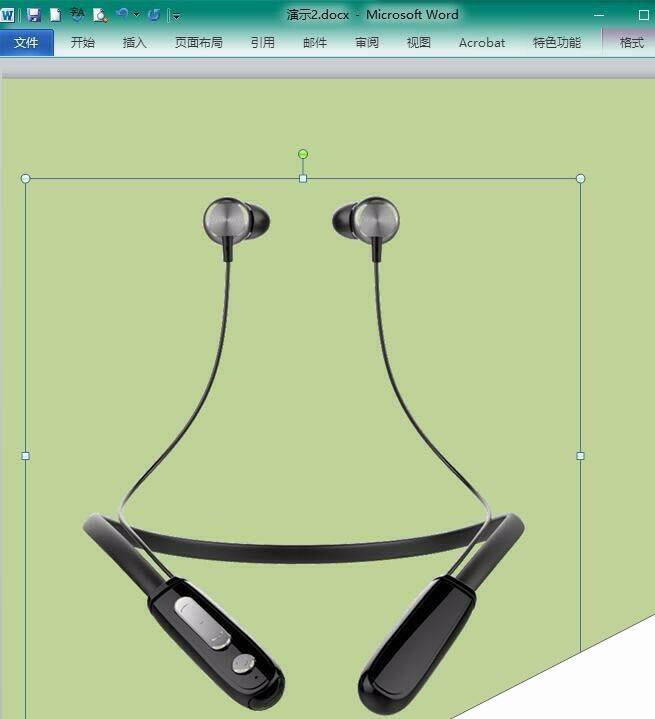Open the 页面布局 (Page Layout) tab
This screenshot has height=719, width=655.
(x=199, y=43)
